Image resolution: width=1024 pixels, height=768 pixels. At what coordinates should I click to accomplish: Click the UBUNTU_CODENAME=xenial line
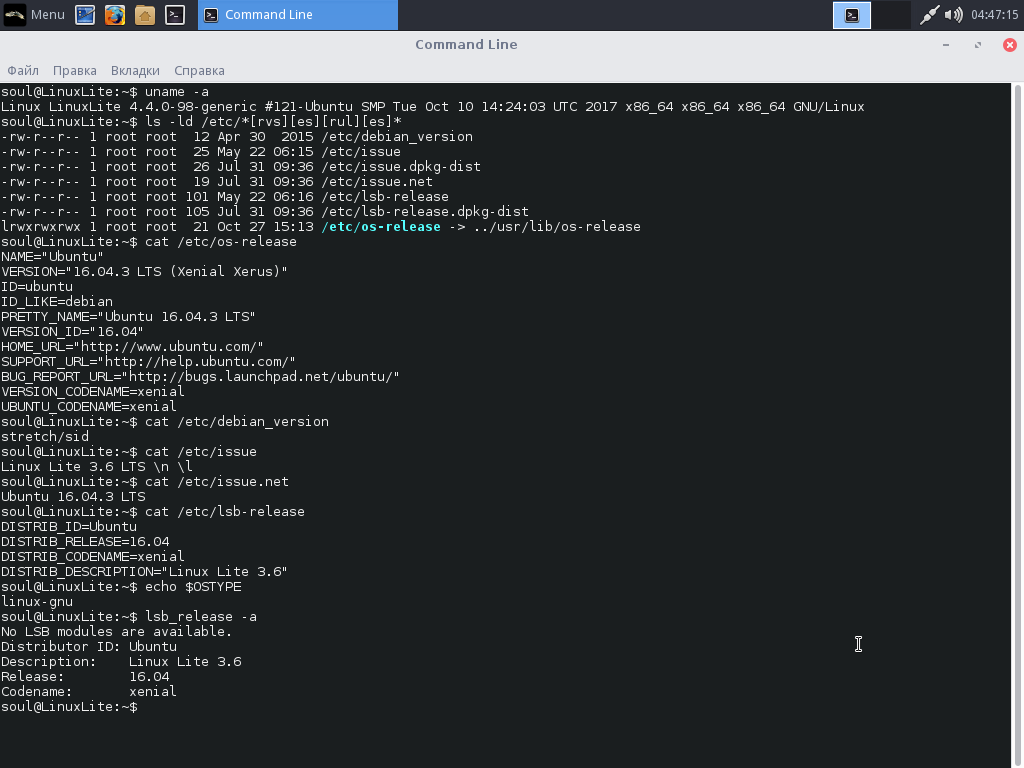(89, 407)
